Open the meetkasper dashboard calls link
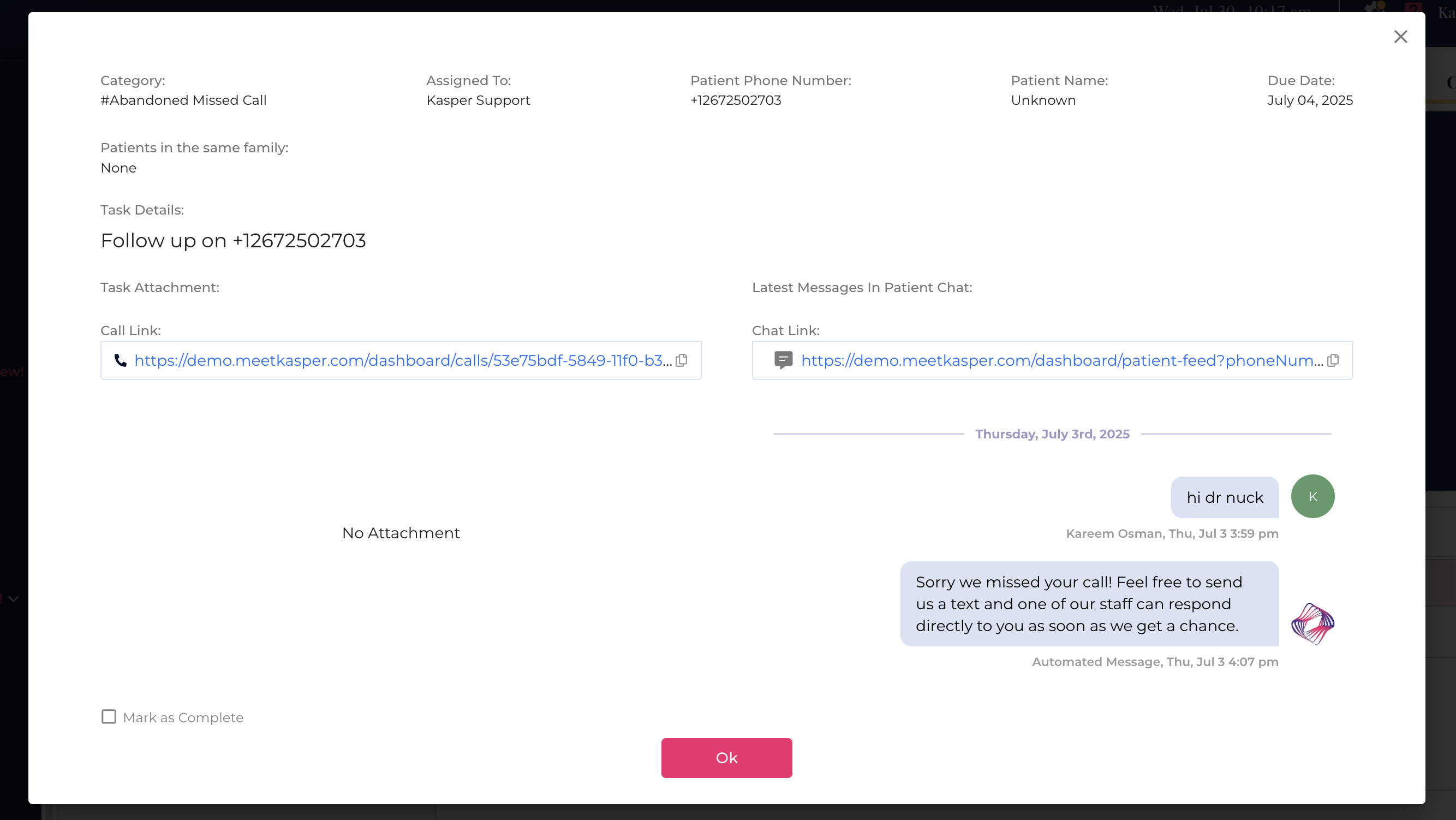1456x820 pixels. 403,360
